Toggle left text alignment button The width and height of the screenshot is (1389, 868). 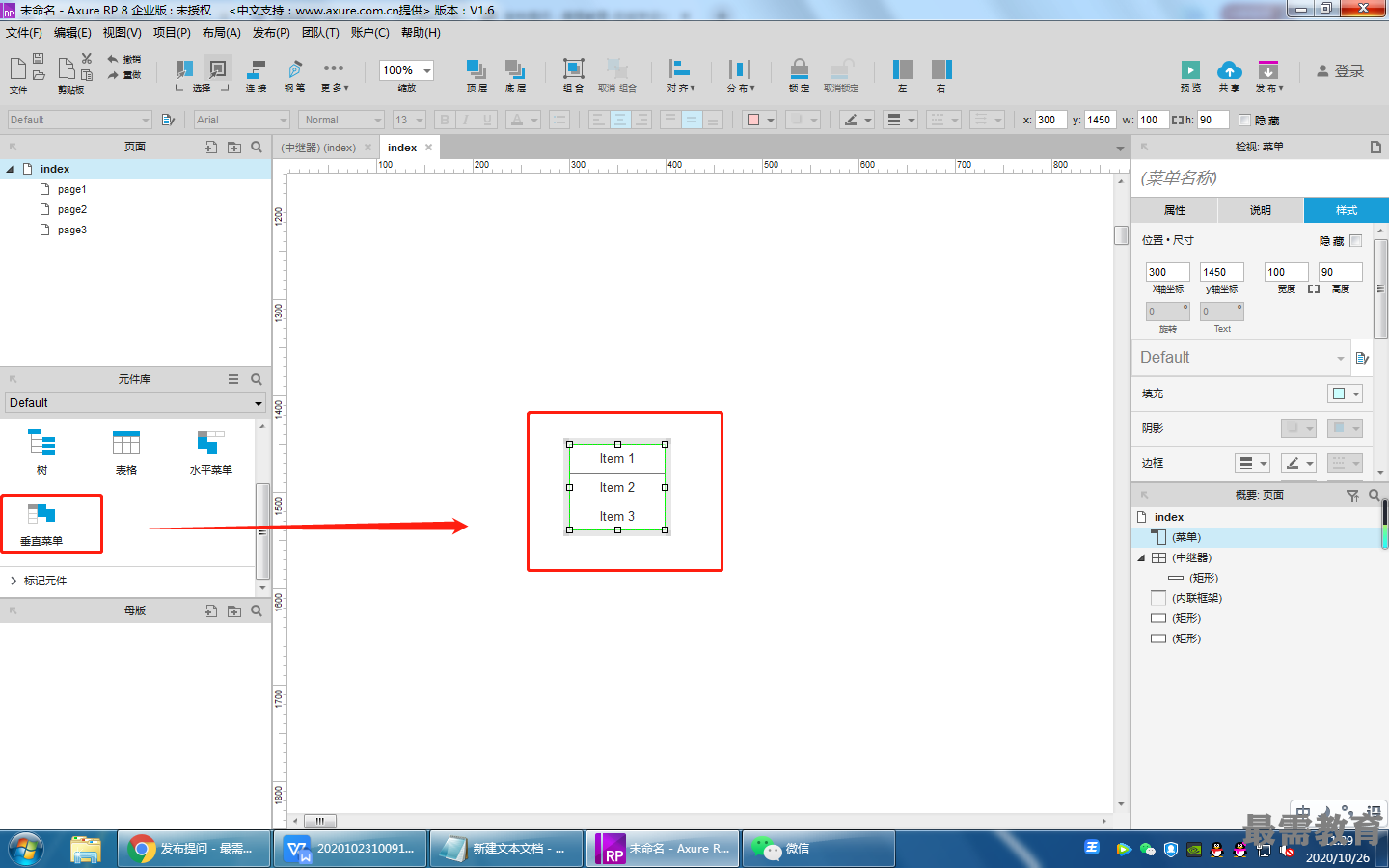coord(598,120)
